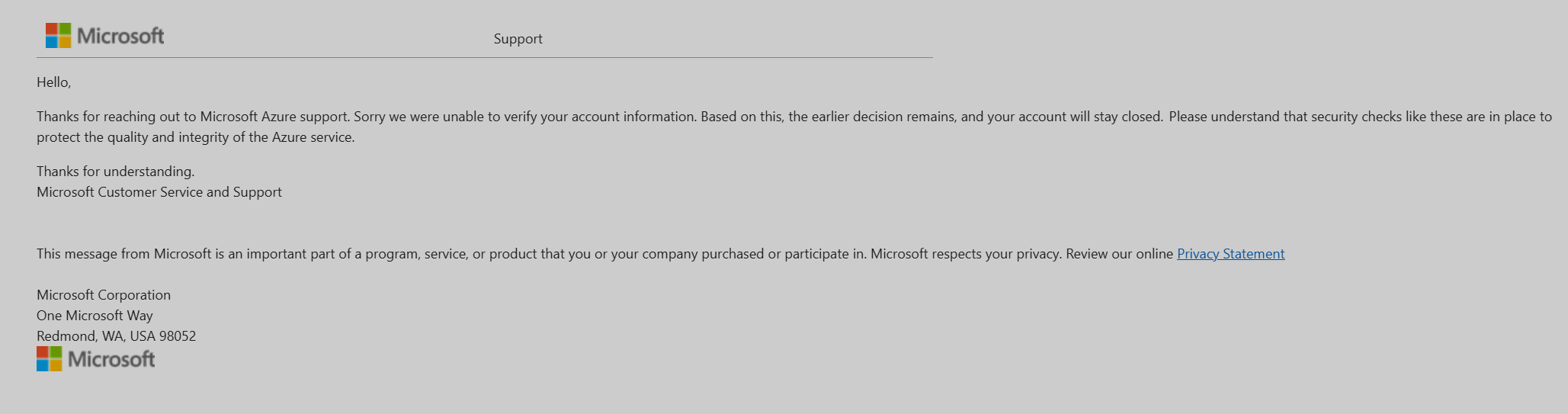Click the 'Hello,' greeting line
The height and width of the screenshot is (414, 1568).
click(53, 82)
